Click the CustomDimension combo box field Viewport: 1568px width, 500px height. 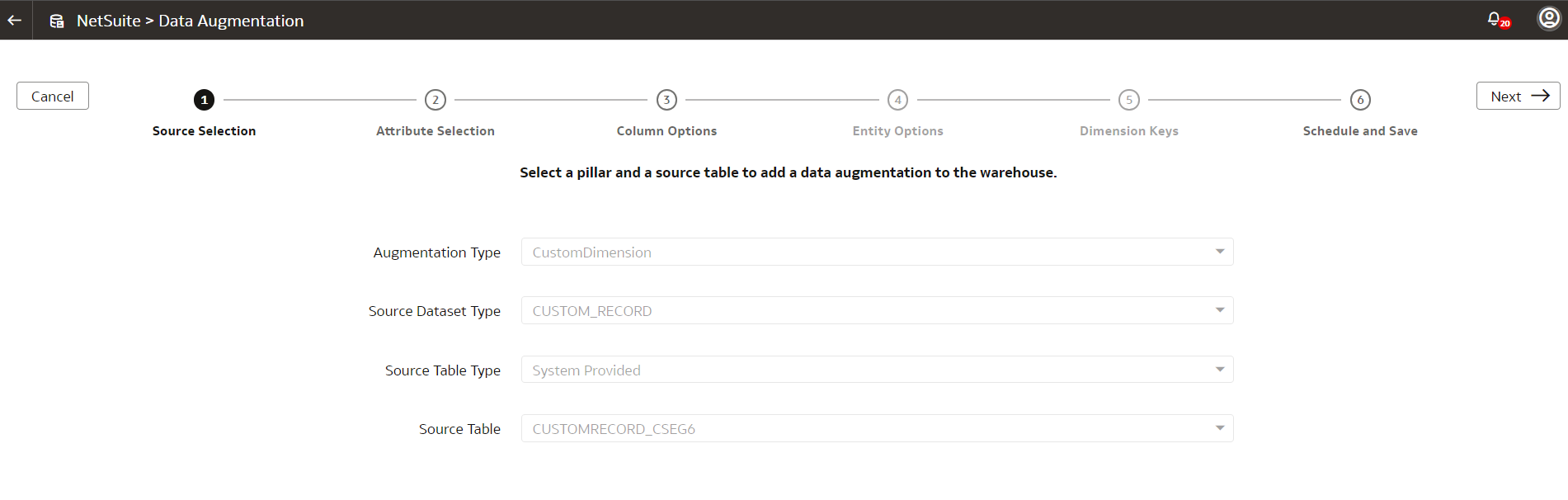click(x=877, y=252)
